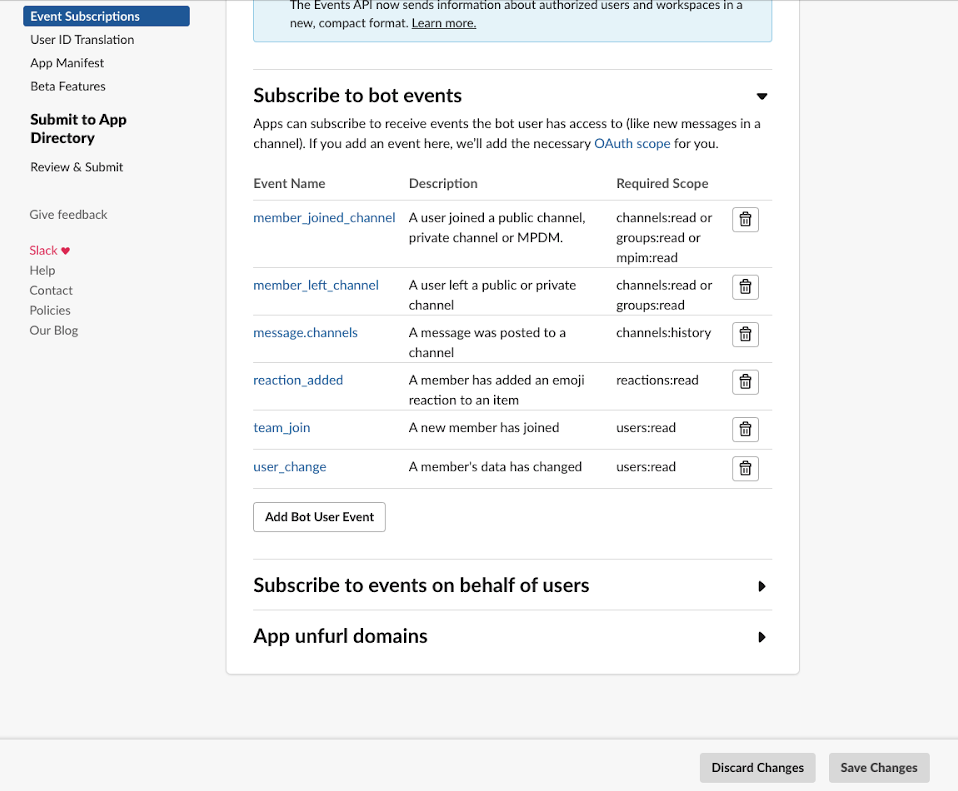The width and height of the screenshot is (958, 791).
Task: Click the Description column header
Action: click(443, 184)
